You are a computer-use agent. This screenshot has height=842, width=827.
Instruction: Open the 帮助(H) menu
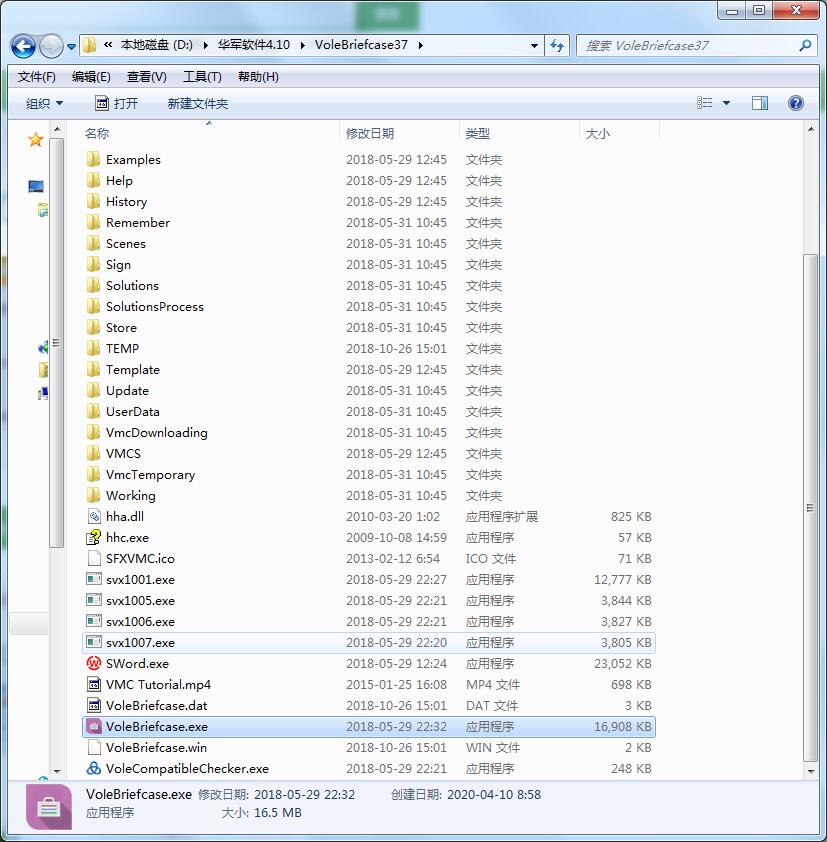[x=258, y=77]
